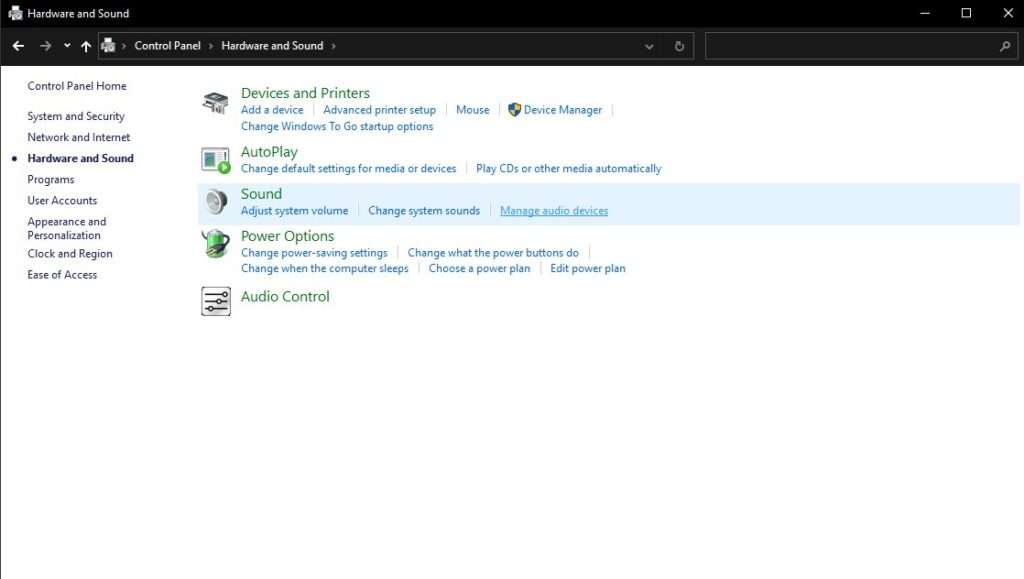
Task: Click the Devices and Printers icon
Action: [216, 103]
